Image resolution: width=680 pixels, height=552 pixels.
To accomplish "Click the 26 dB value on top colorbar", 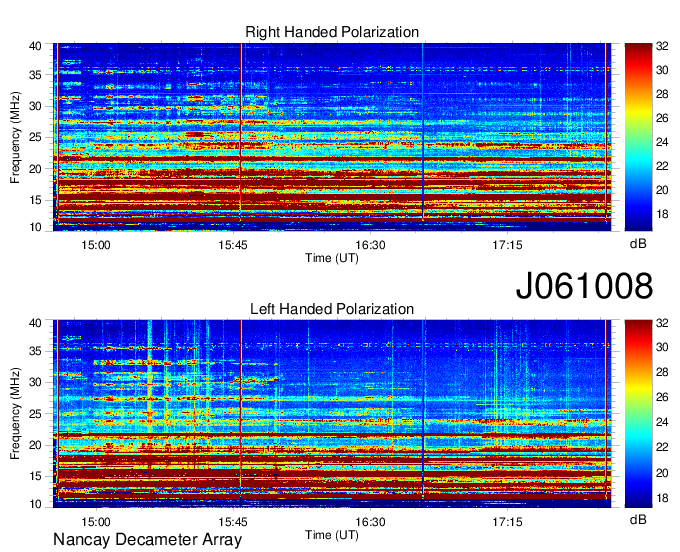I will [662, 118].
